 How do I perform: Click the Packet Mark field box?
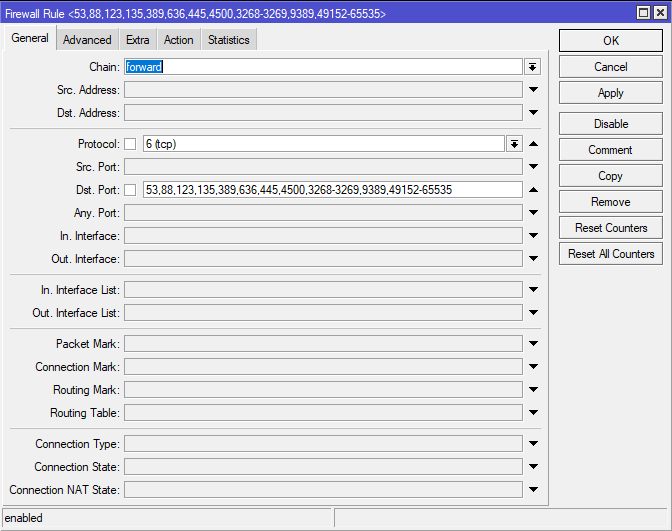click(x=323, y=344)
